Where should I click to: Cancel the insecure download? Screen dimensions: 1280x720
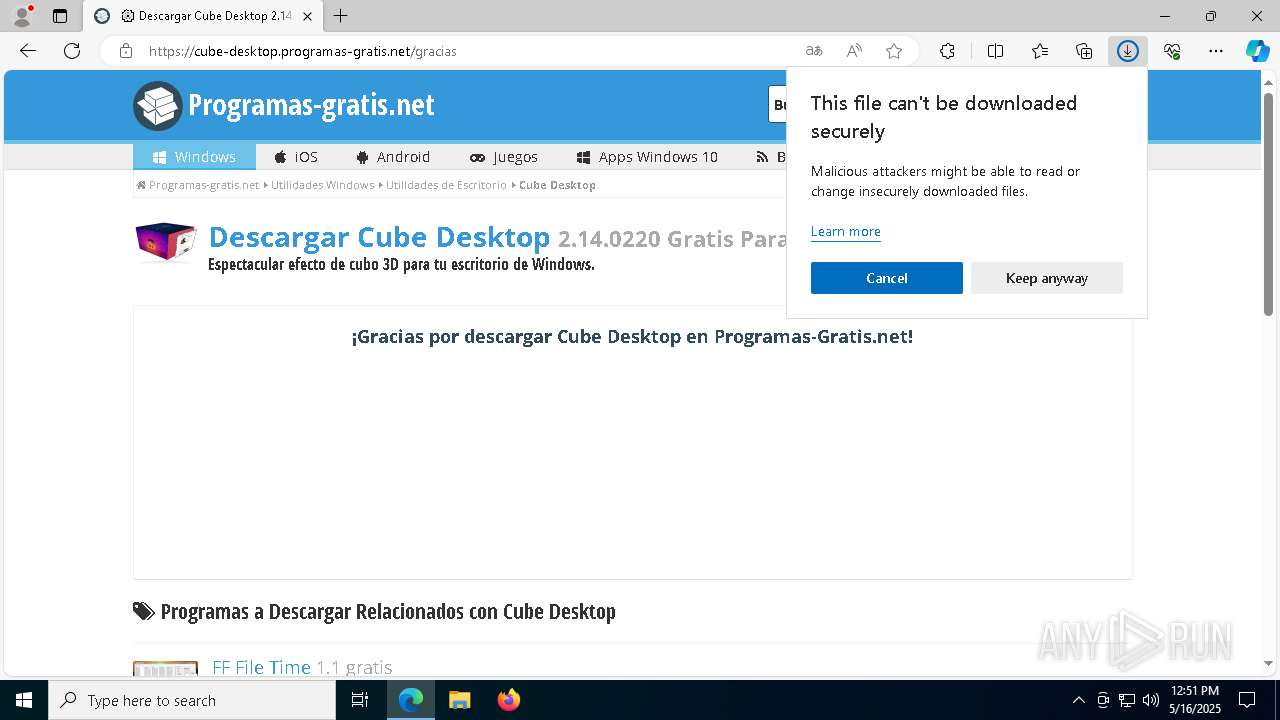887,278
